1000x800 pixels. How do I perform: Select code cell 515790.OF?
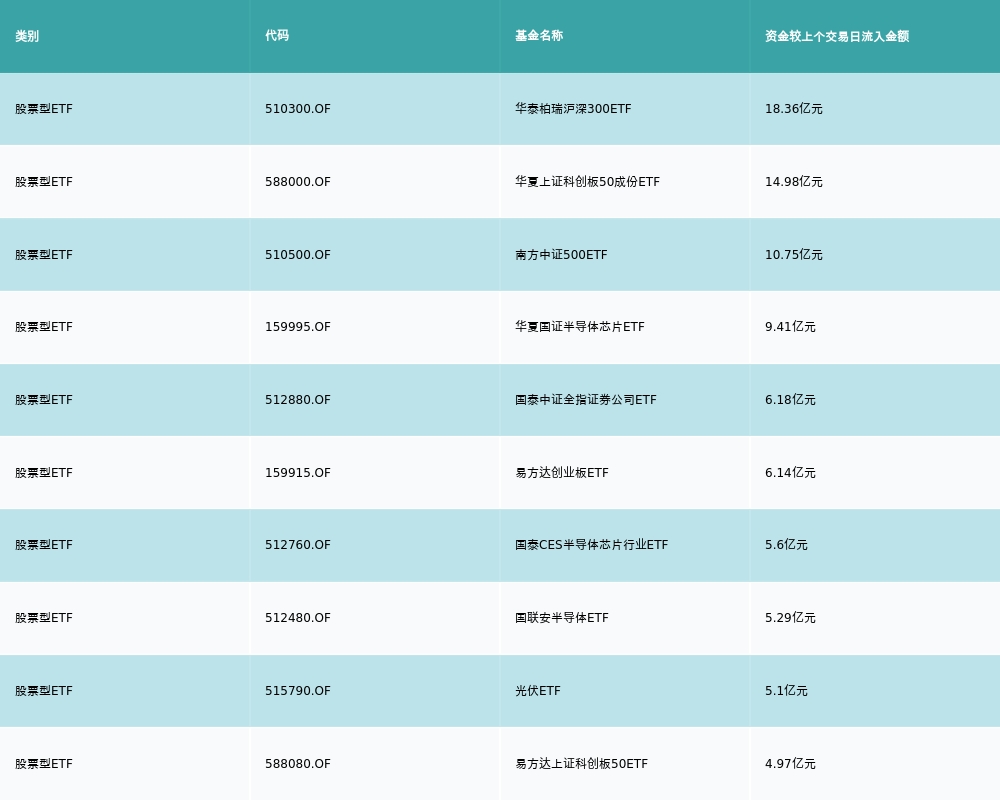coord(298,691)
